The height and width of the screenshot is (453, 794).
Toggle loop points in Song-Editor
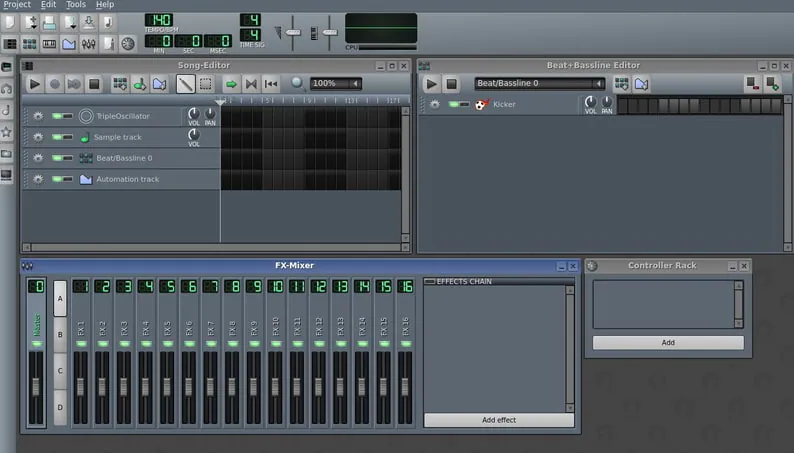pos(251,84)
